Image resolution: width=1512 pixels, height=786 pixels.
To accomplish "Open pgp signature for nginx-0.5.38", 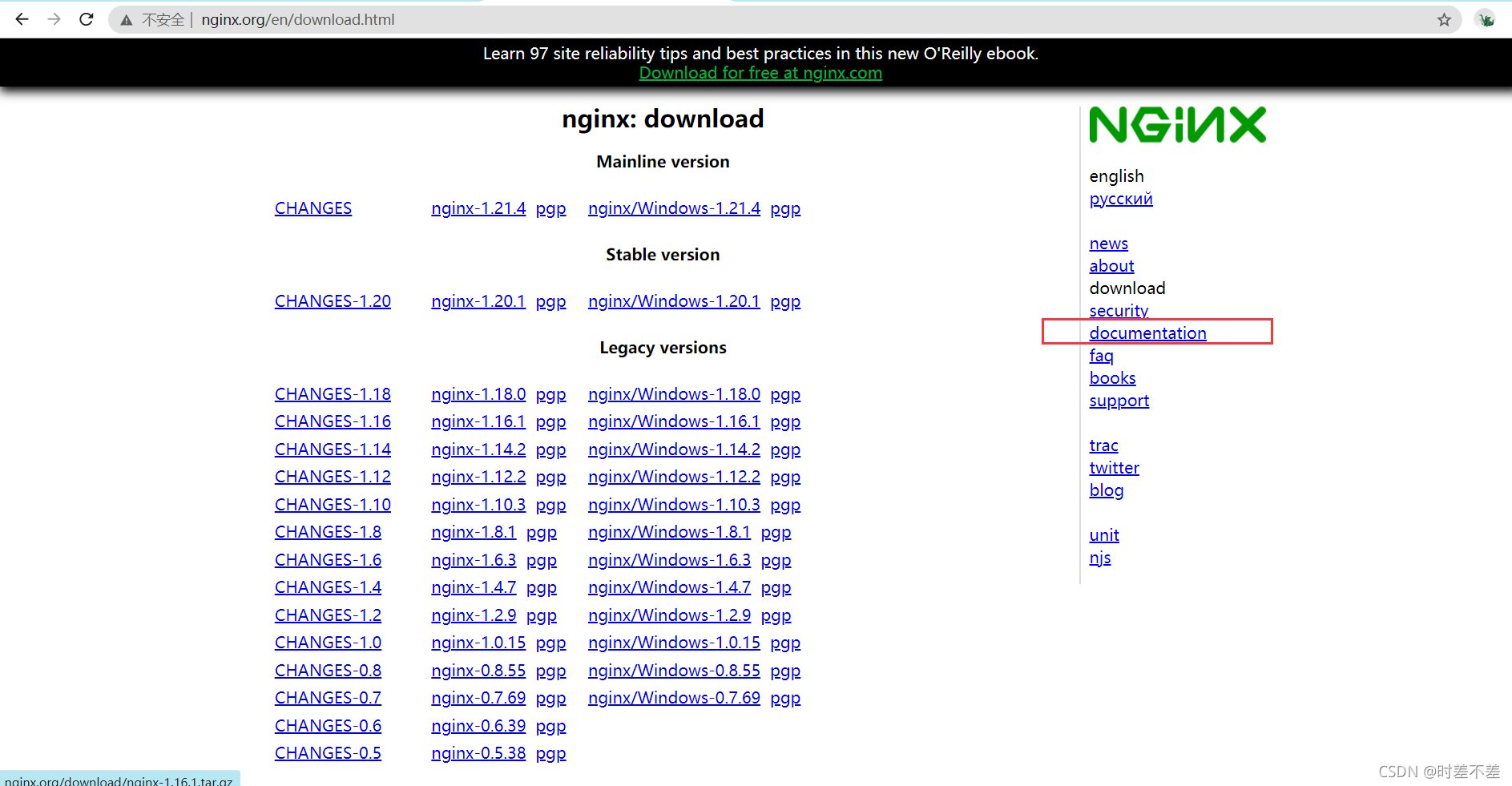I will [x=551, y=754].
